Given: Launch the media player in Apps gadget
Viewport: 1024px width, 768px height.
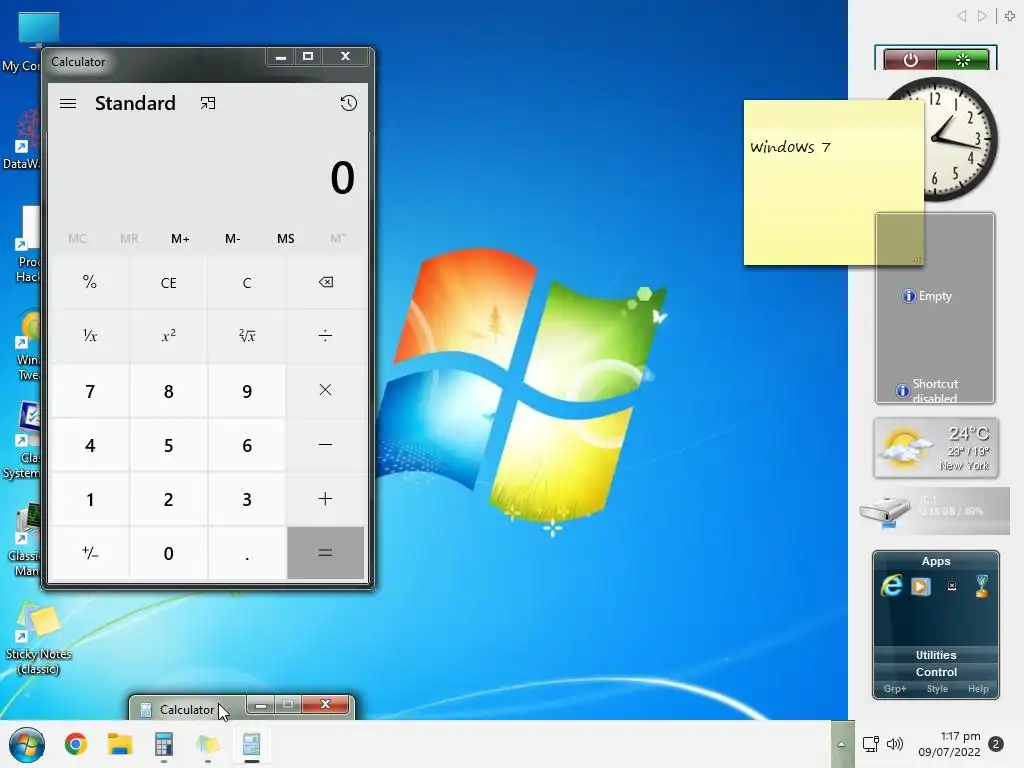Looking at the screenshot, I should click(921, 586).
